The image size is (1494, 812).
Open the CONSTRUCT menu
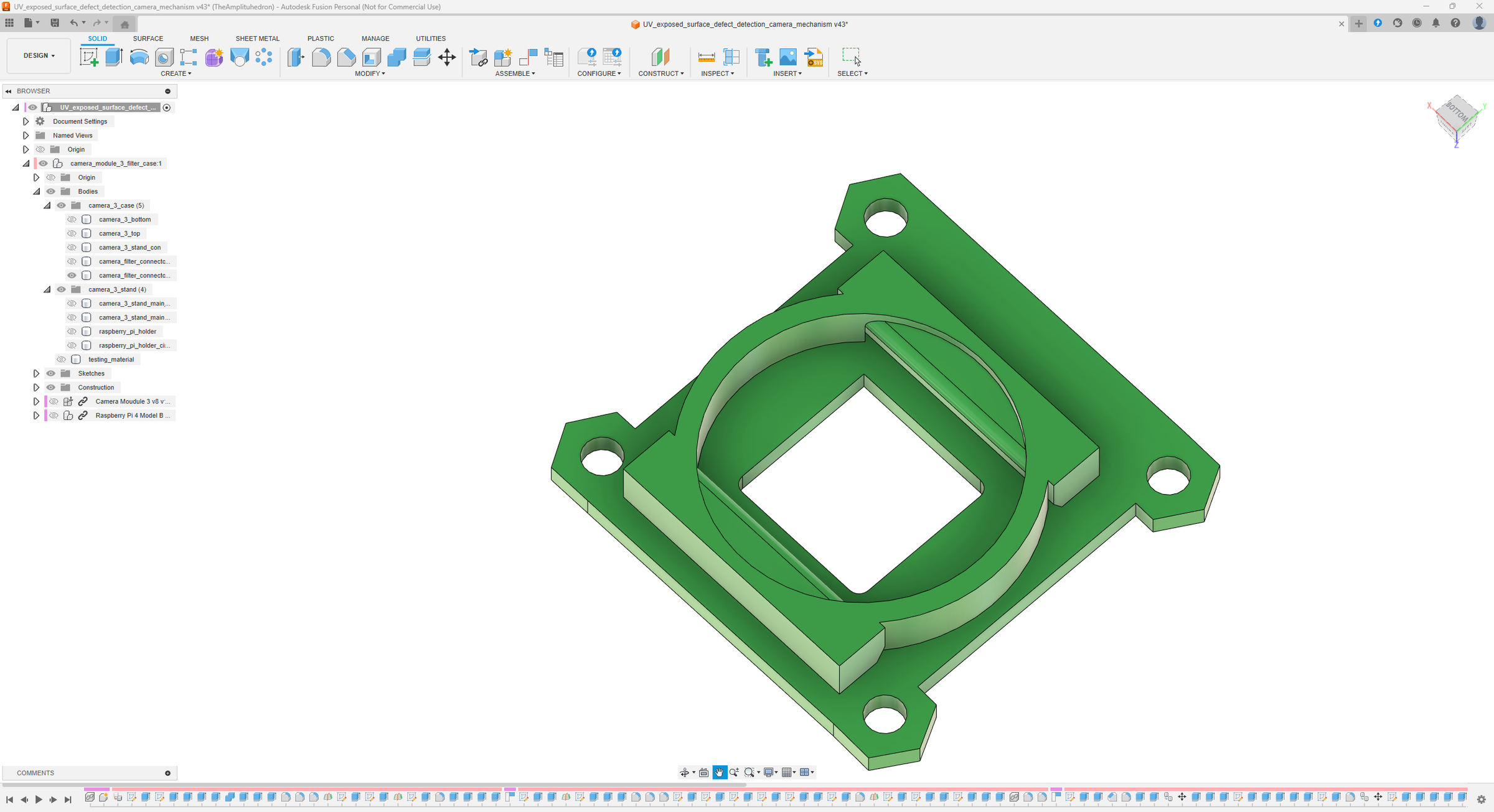pos(661,73)
